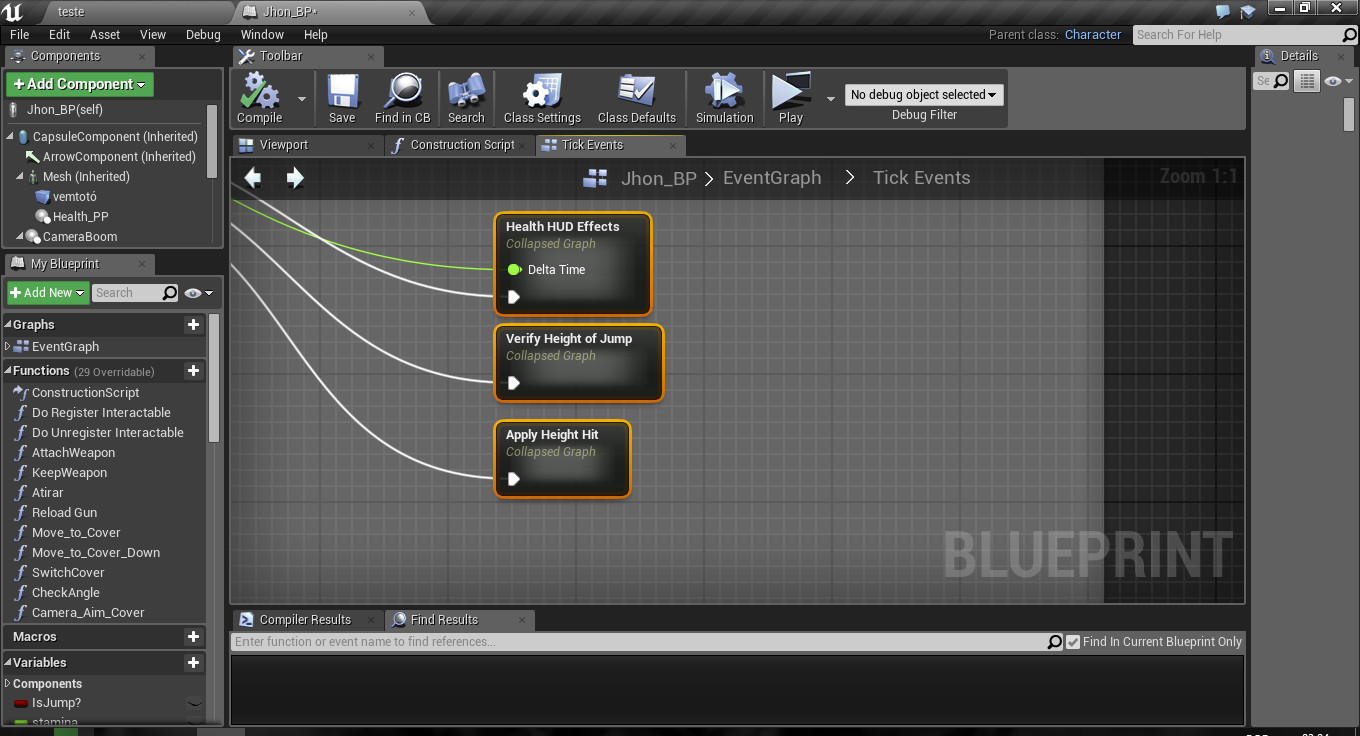1360x736 pixels.
Task: Click the Find in CB toolbar icon
Action: pos(402,97)
